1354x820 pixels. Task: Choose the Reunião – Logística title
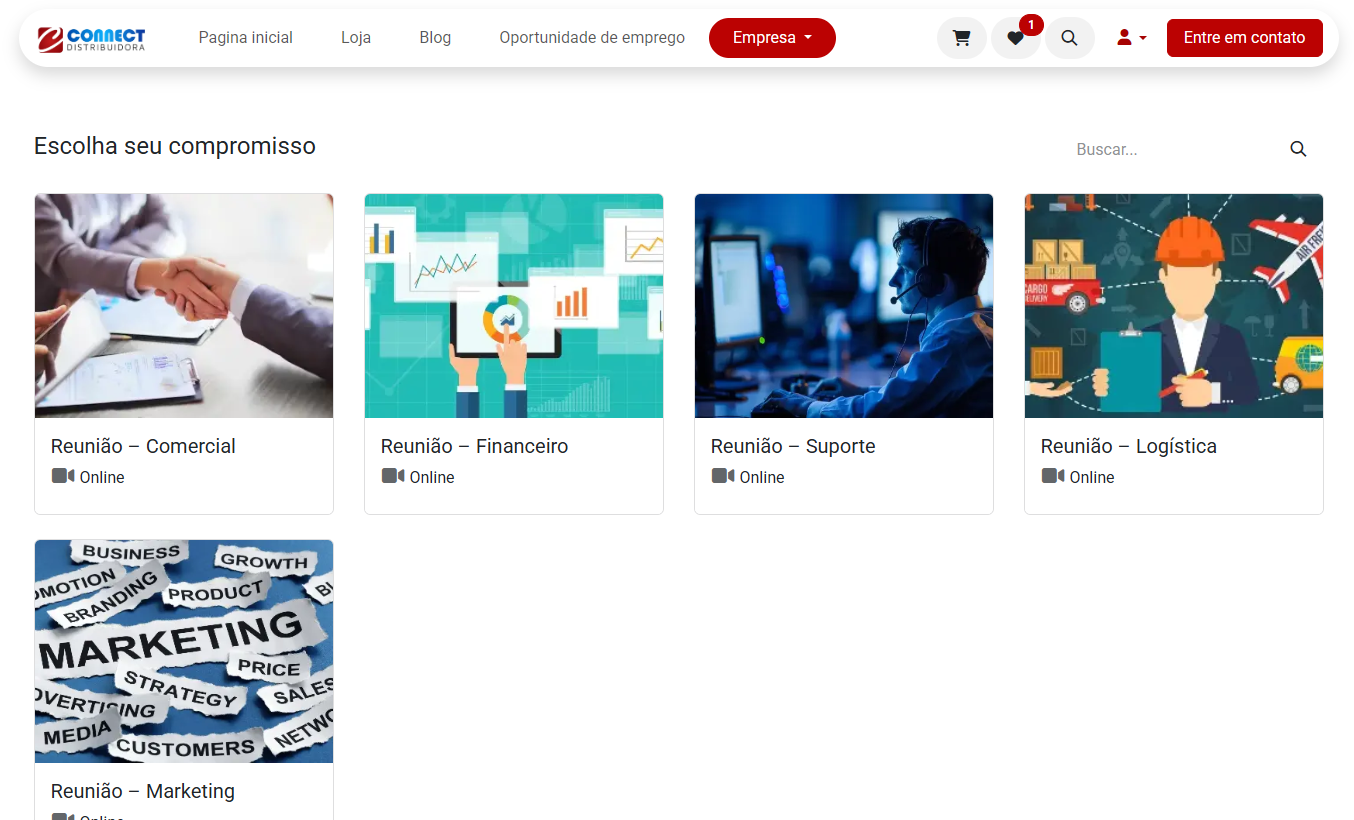pyautogui.click(x=1128, y=446)
